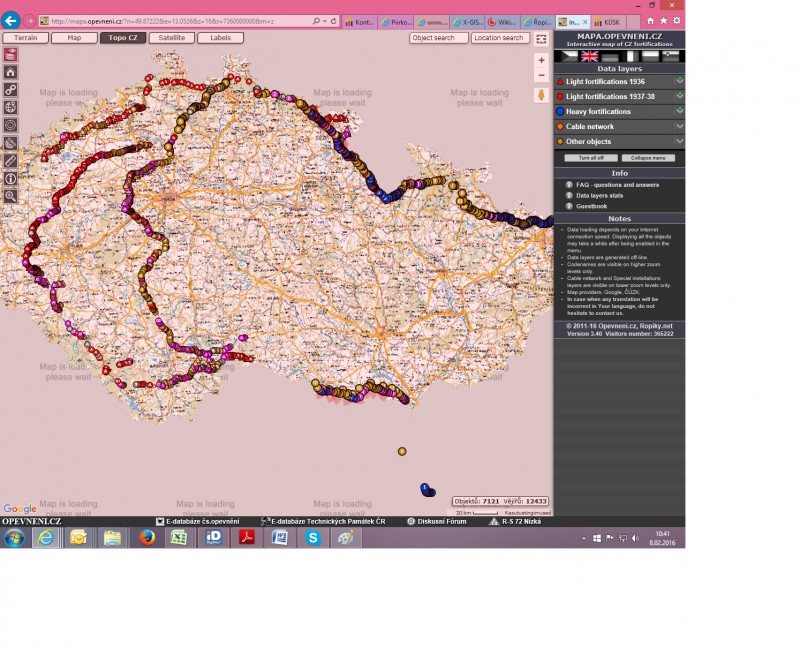Open the info icon in left toolbar
This screenshot has width=800, height=648.
click(x=10, y=179)
